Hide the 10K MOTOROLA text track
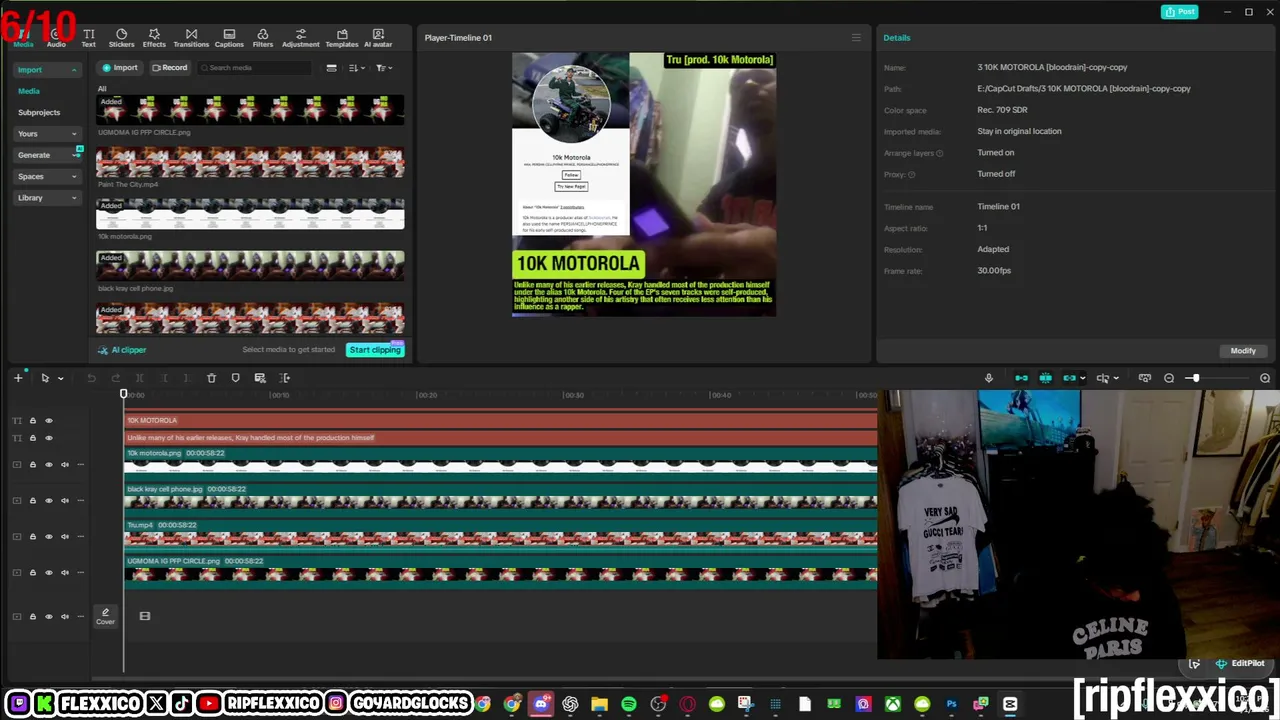This screenshot has height=720, width=1280. [48, 421]
